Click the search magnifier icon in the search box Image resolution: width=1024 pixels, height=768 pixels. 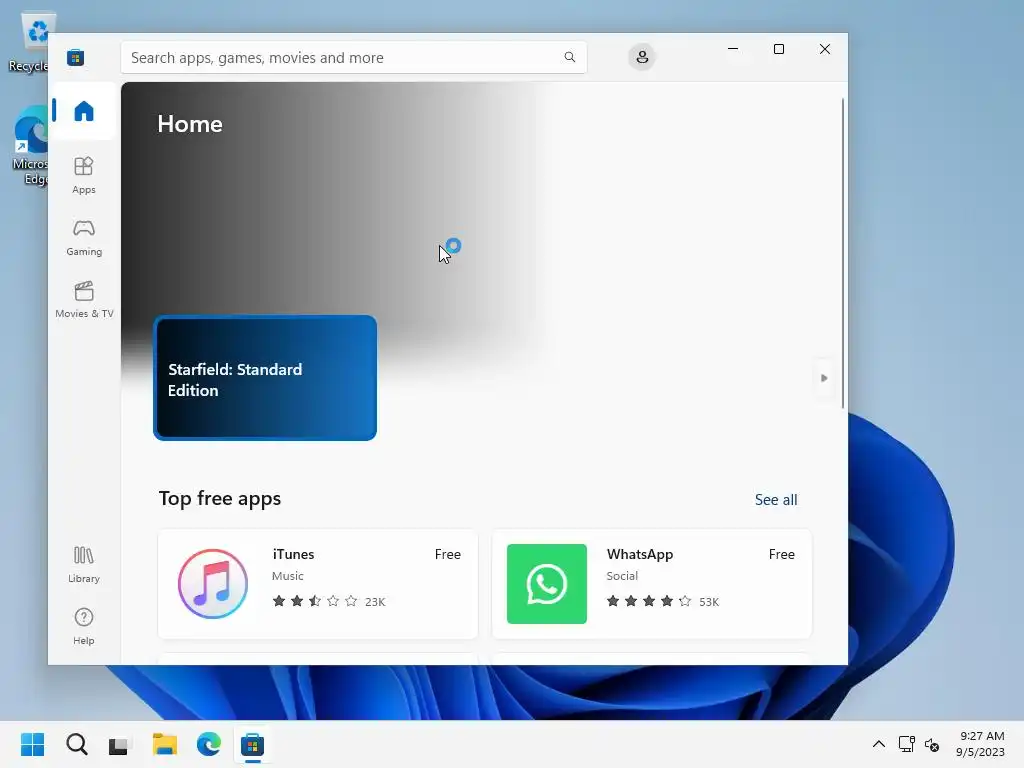(x=569, y=57)
